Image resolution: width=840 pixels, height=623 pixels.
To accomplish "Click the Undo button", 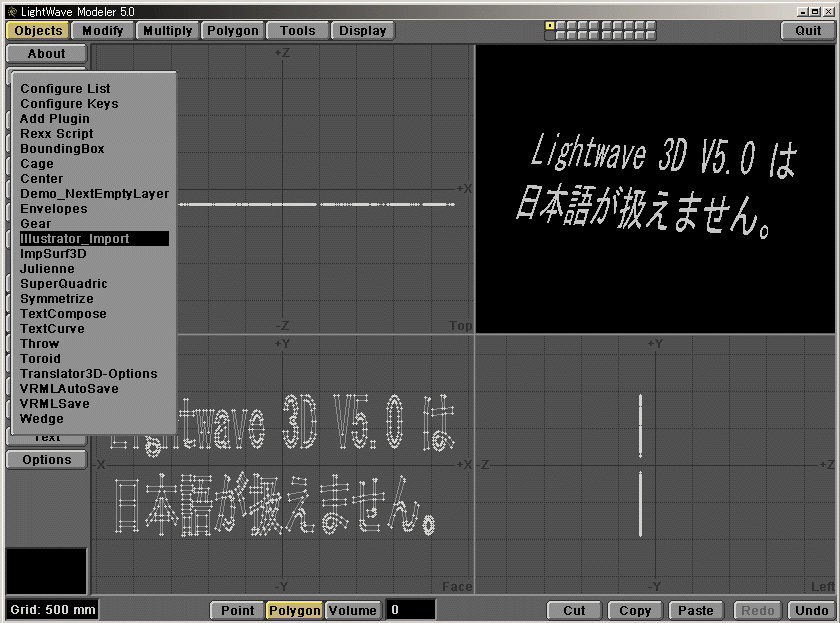I will pyautogui.click(x=811, y=610).
